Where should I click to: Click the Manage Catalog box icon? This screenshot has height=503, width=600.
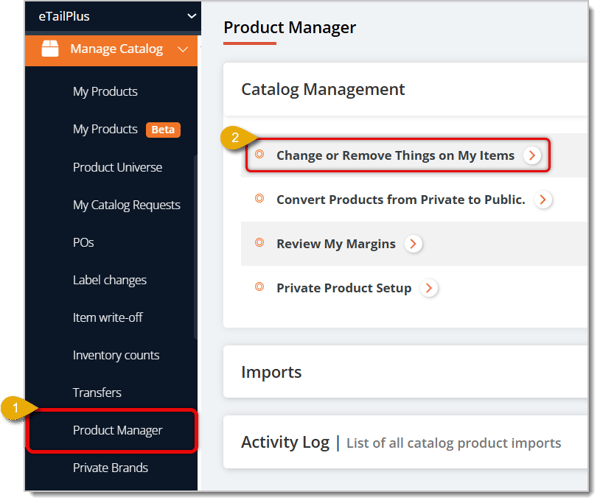[x=50, y=49]
